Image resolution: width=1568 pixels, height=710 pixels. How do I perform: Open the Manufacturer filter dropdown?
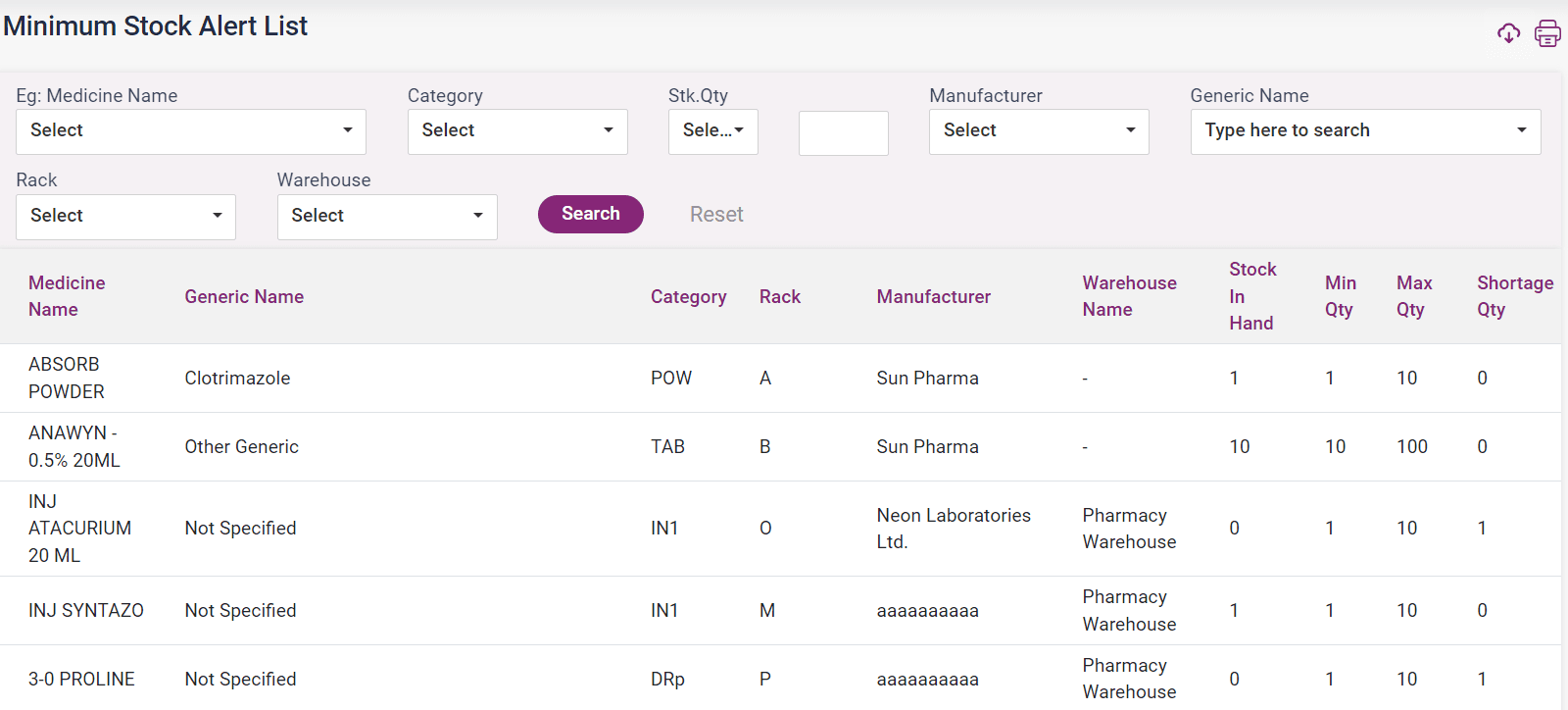coord(1038,131)
